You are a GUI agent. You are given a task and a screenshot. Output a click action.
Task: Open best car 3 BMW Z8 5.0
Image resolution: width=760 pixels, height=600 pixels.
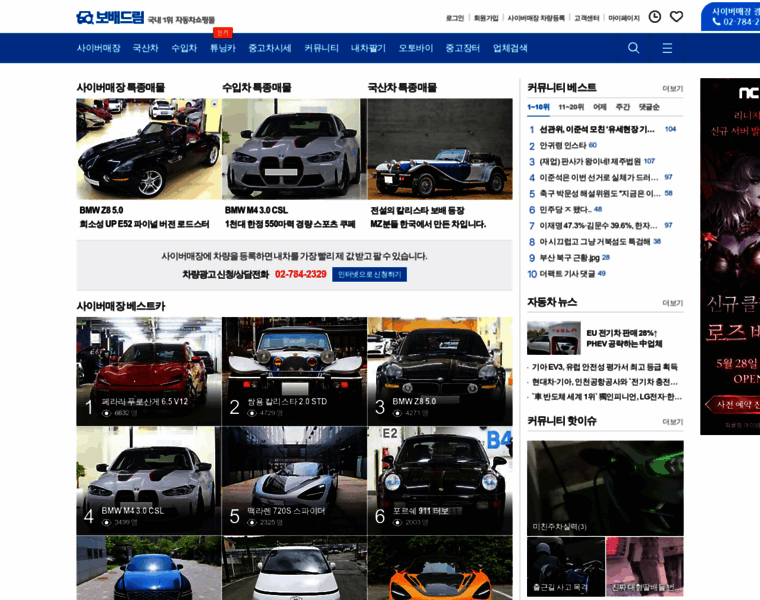pos(440,372)
